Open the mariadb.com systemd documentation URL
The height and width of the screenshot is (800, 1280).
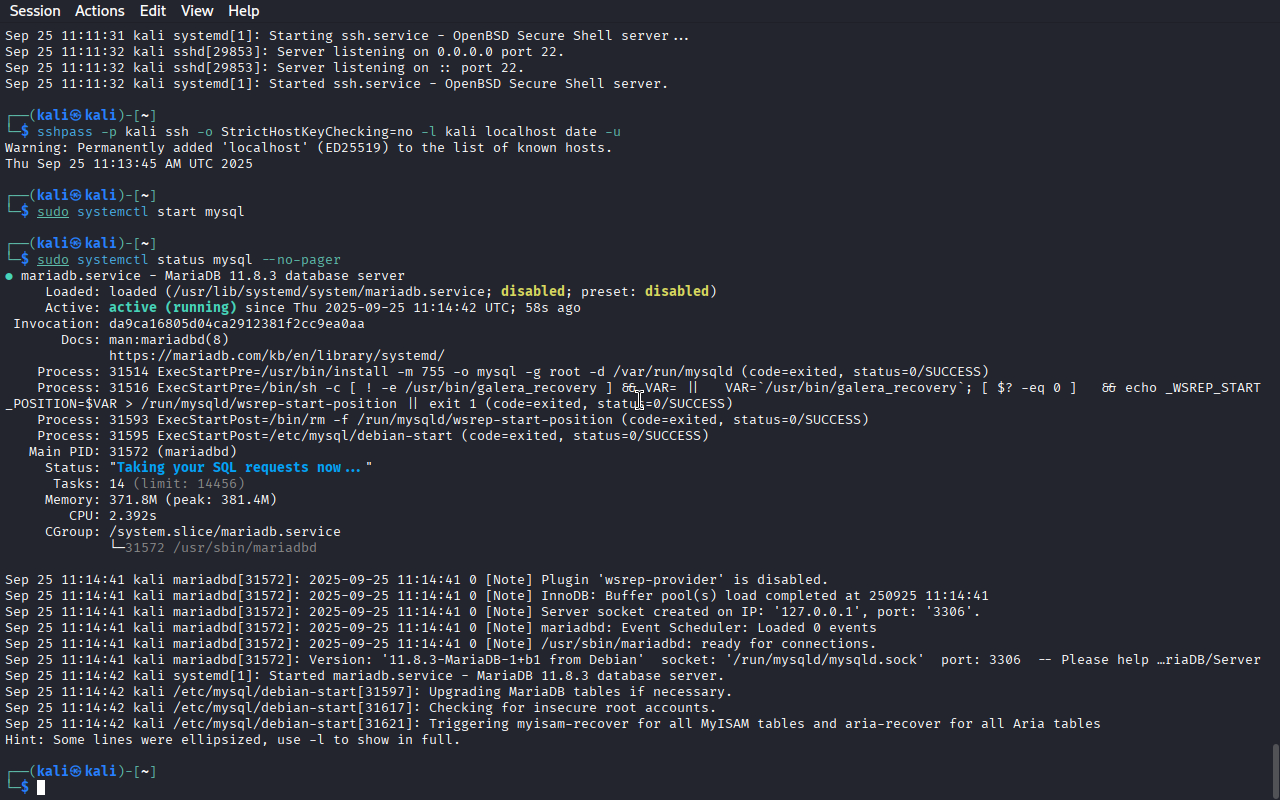(x=276, y=356)
